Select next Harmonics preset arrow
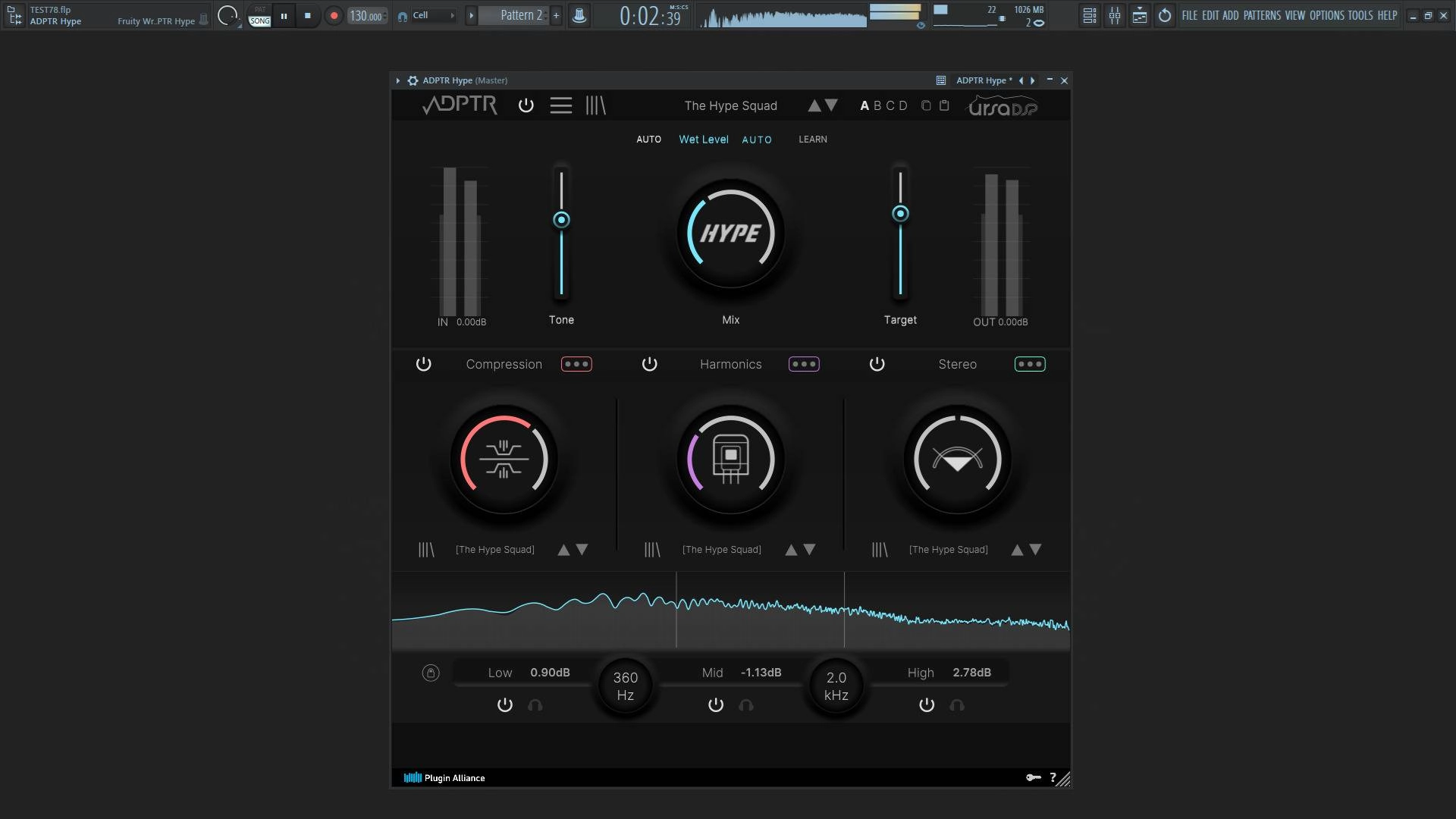Image resolution: width=1456 pixels, height=819 pixels. 809,550
